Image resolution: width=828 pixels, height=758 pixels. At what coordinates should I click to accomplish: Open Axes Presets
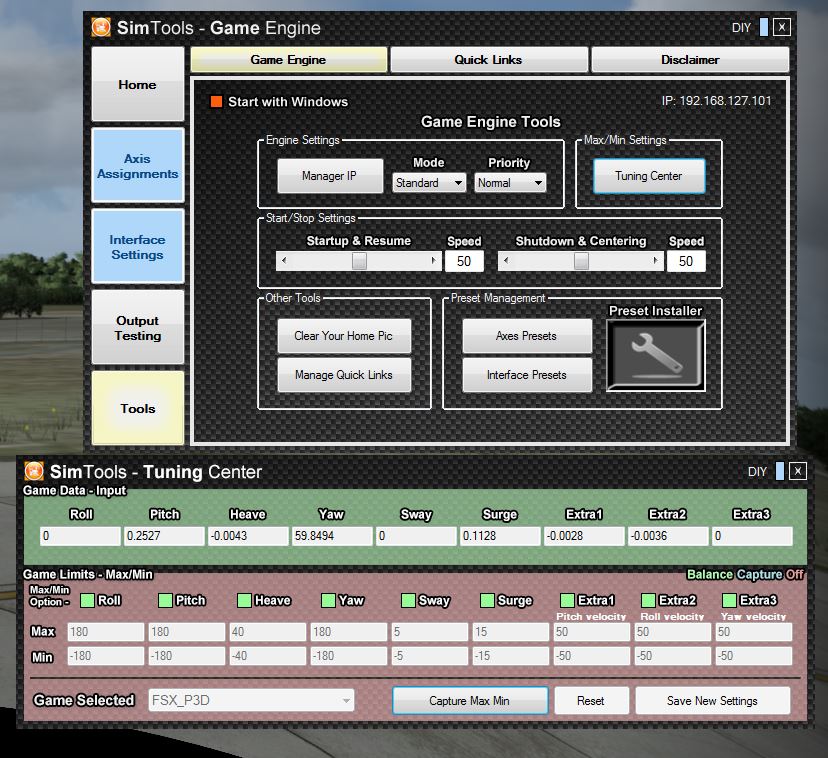tap(527, 336)
